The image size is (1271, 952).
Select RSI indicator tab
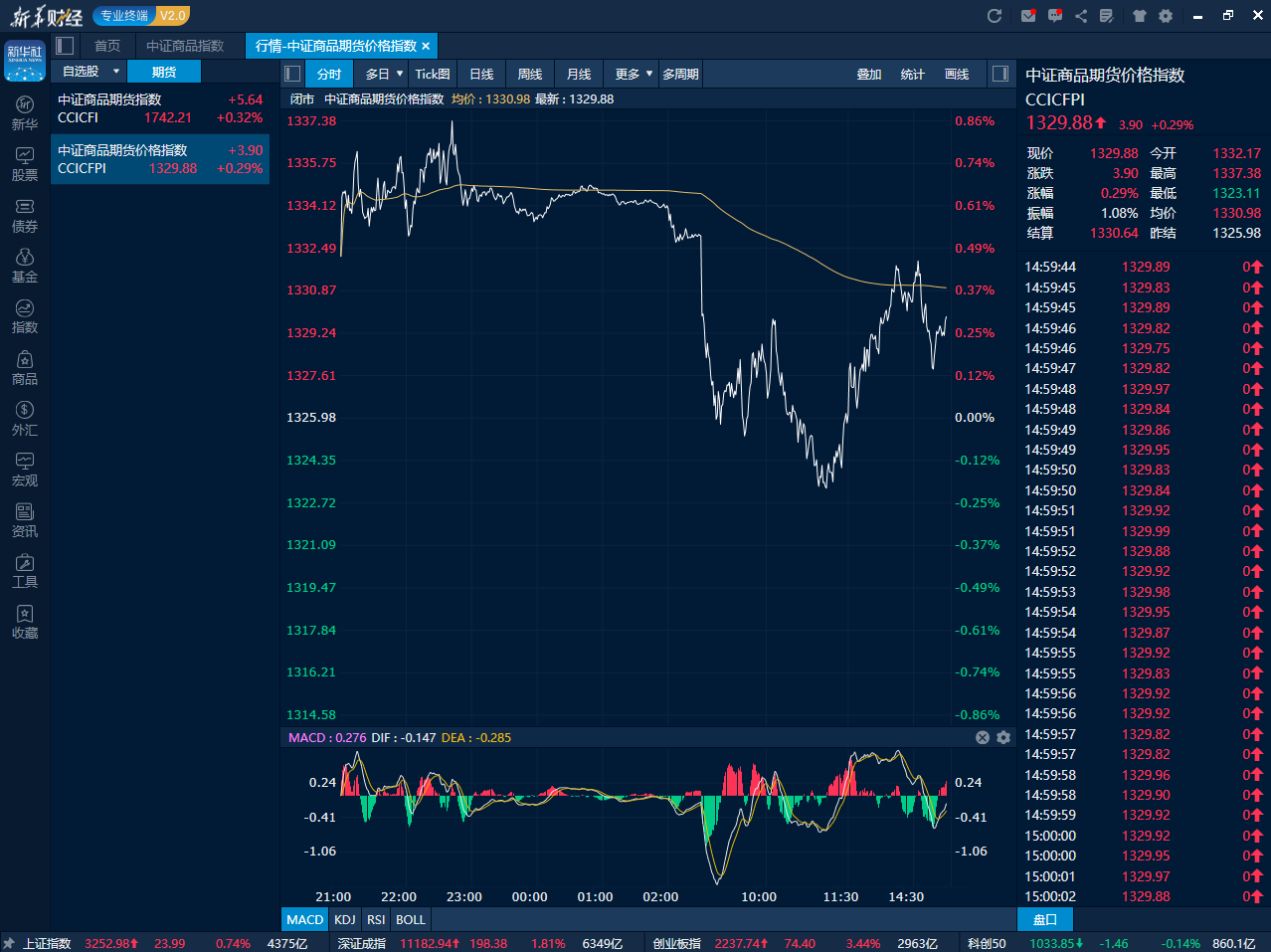376,919
